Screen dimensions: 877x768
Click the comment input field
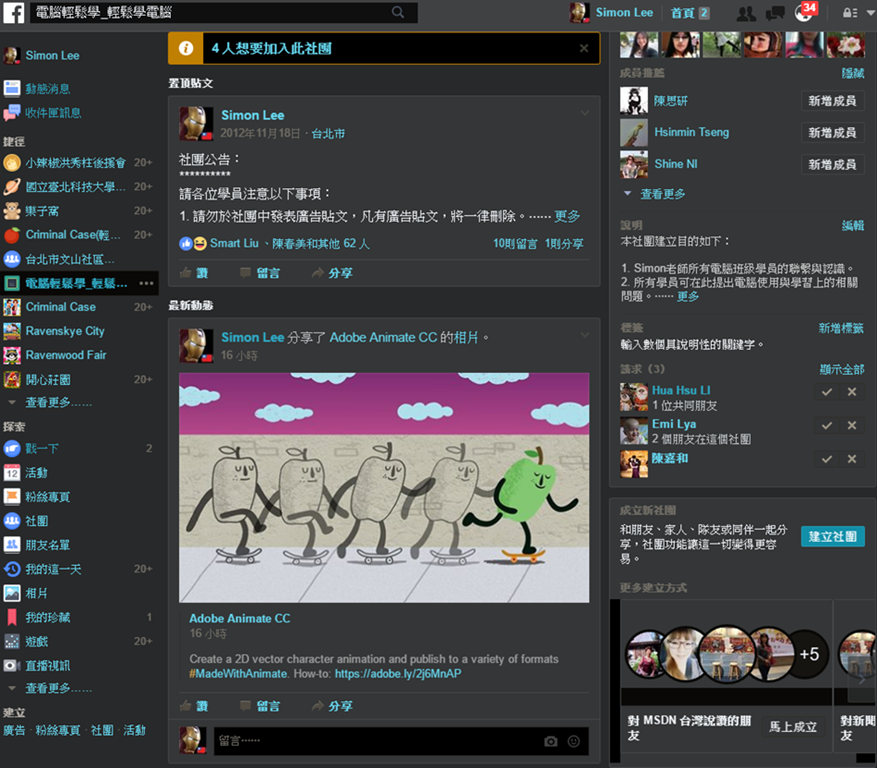pos(401,741)
